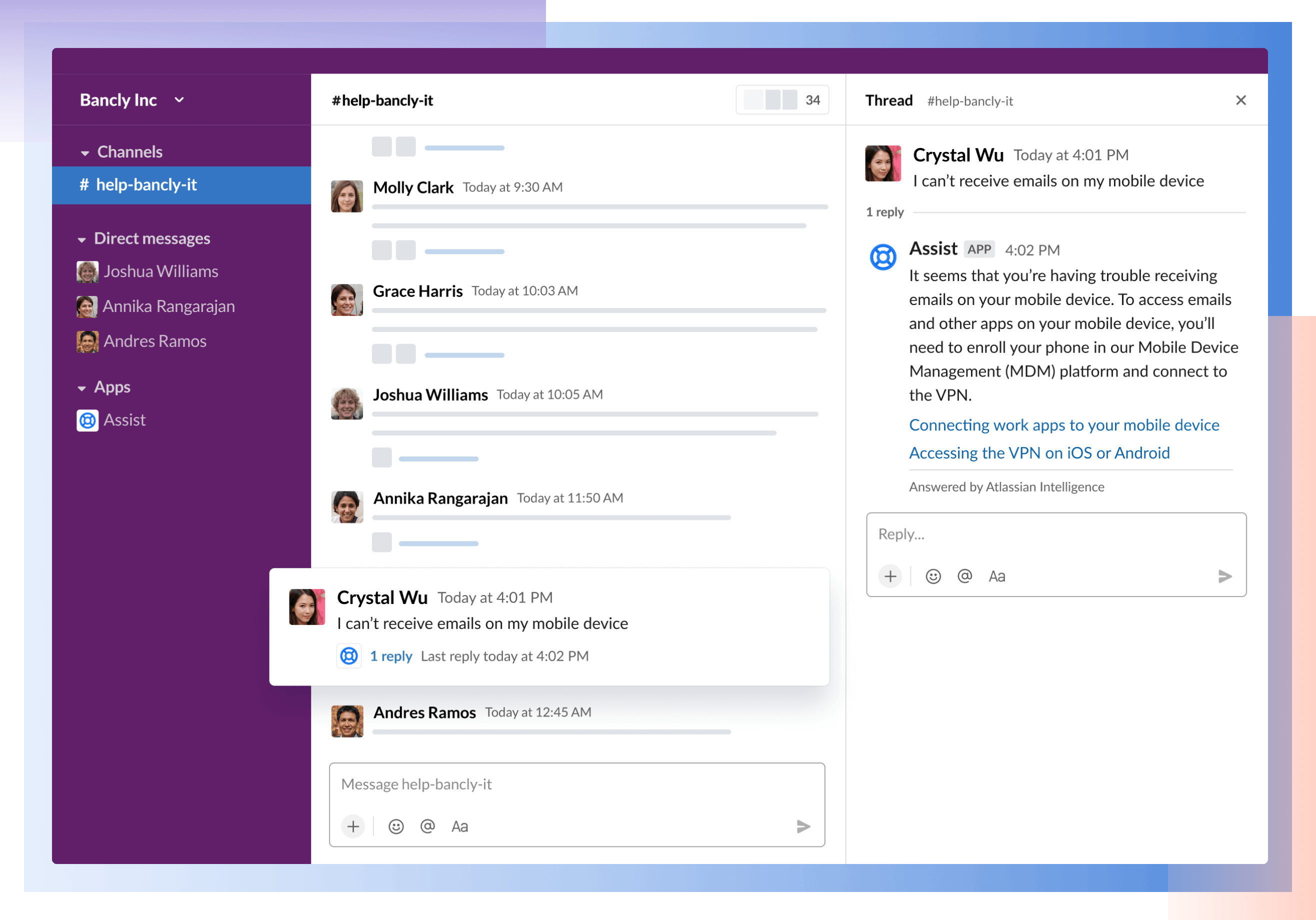Viewport: 1316px width, 920px height.
Task: Open the Accessing the VPN on iOS link
Action: [x=1039, y=452]
